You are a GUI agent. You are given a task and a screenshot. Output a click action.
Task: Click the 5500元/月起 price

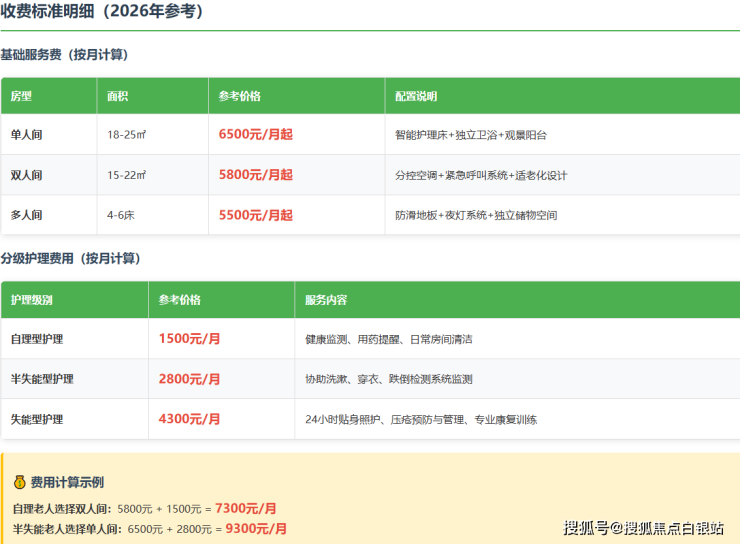coord(256,215)
